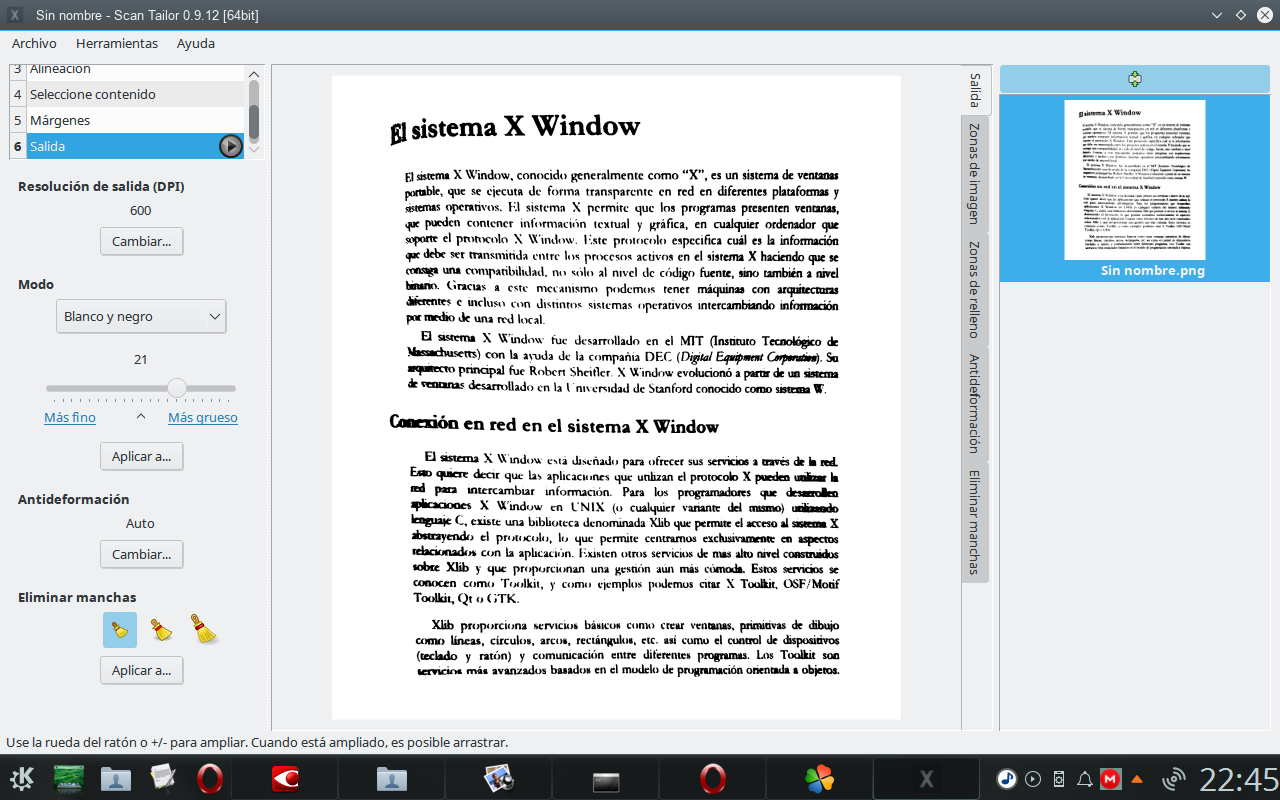Open the removable devices tray icon
The image size is (1280, 800).
pyautogui.click(x=1059, y=778)
